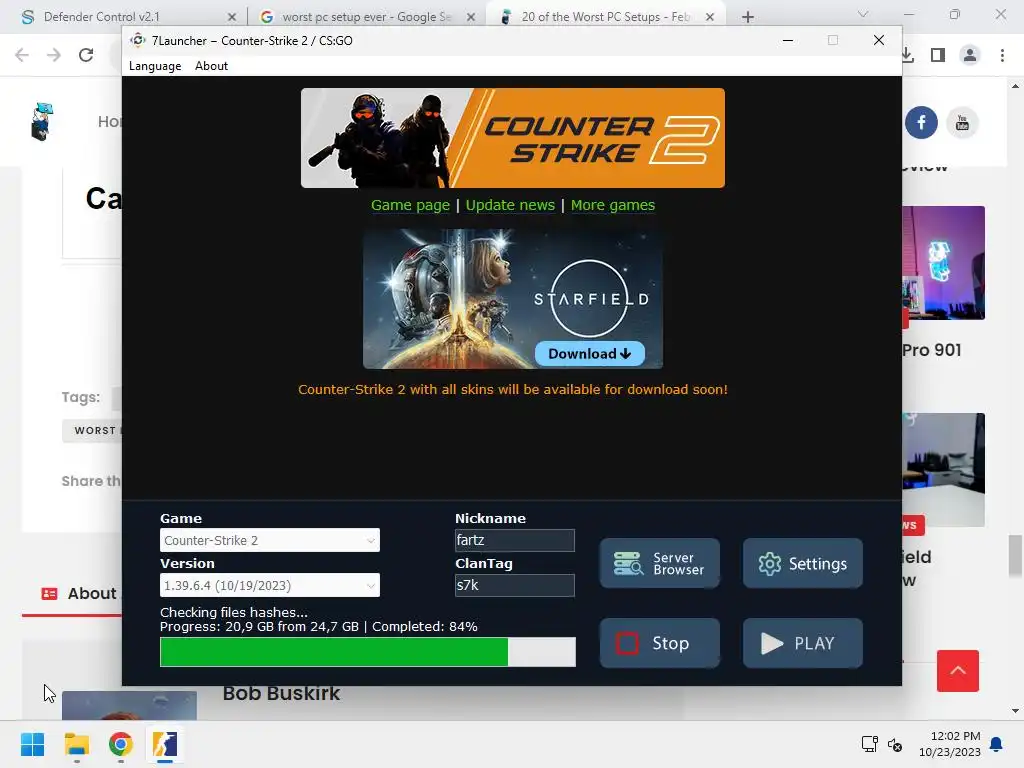Click the green download progress bar

click(x=368, y=652)
